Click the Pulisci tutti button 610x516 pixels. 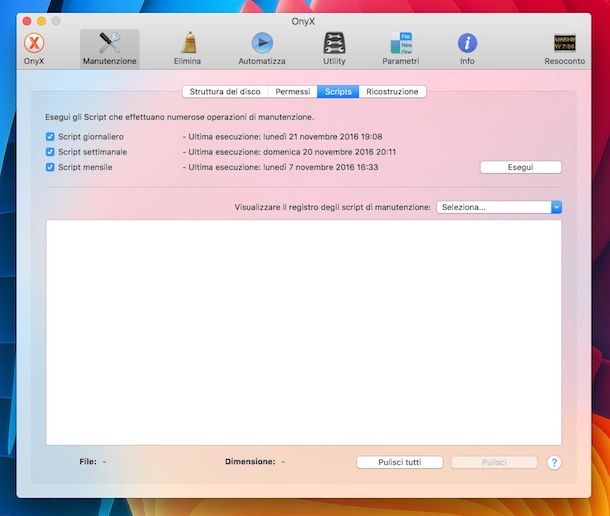(x=400, y=462)
